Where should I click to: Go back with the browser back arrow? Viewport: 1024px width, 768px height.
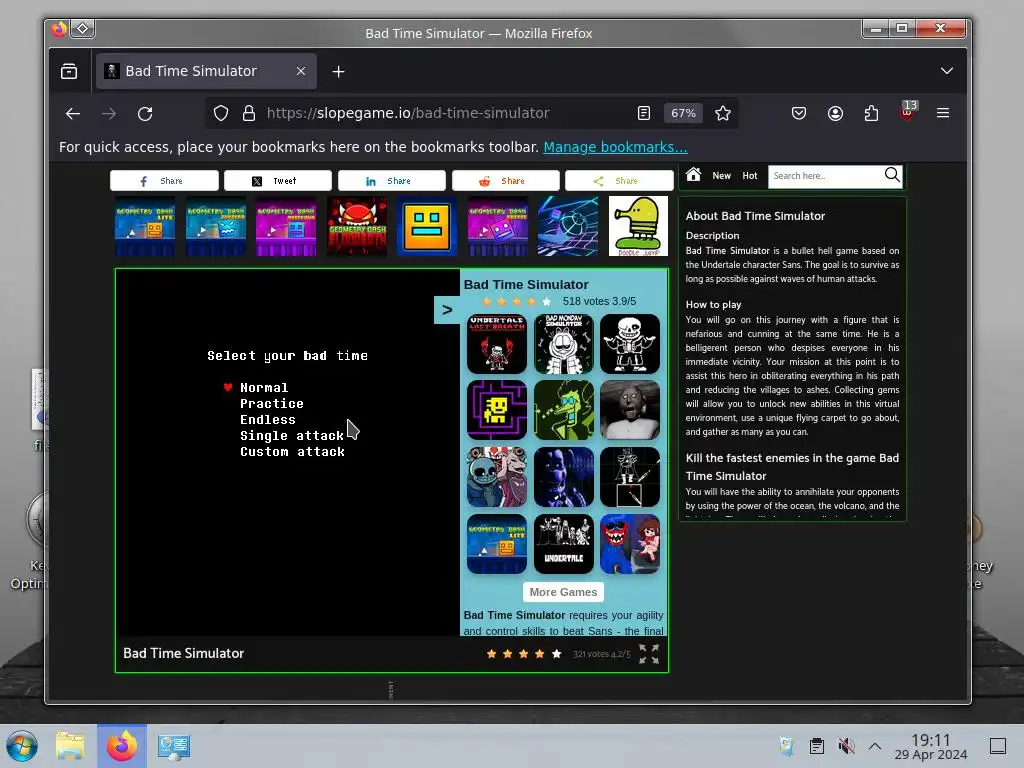click(x=72, y=114)
